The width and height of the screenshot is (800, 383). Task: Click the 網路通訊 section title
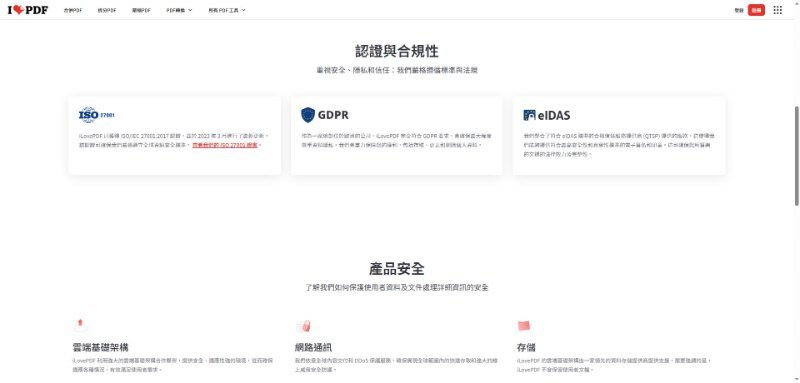pyautogui.click(x=313, y=348)
